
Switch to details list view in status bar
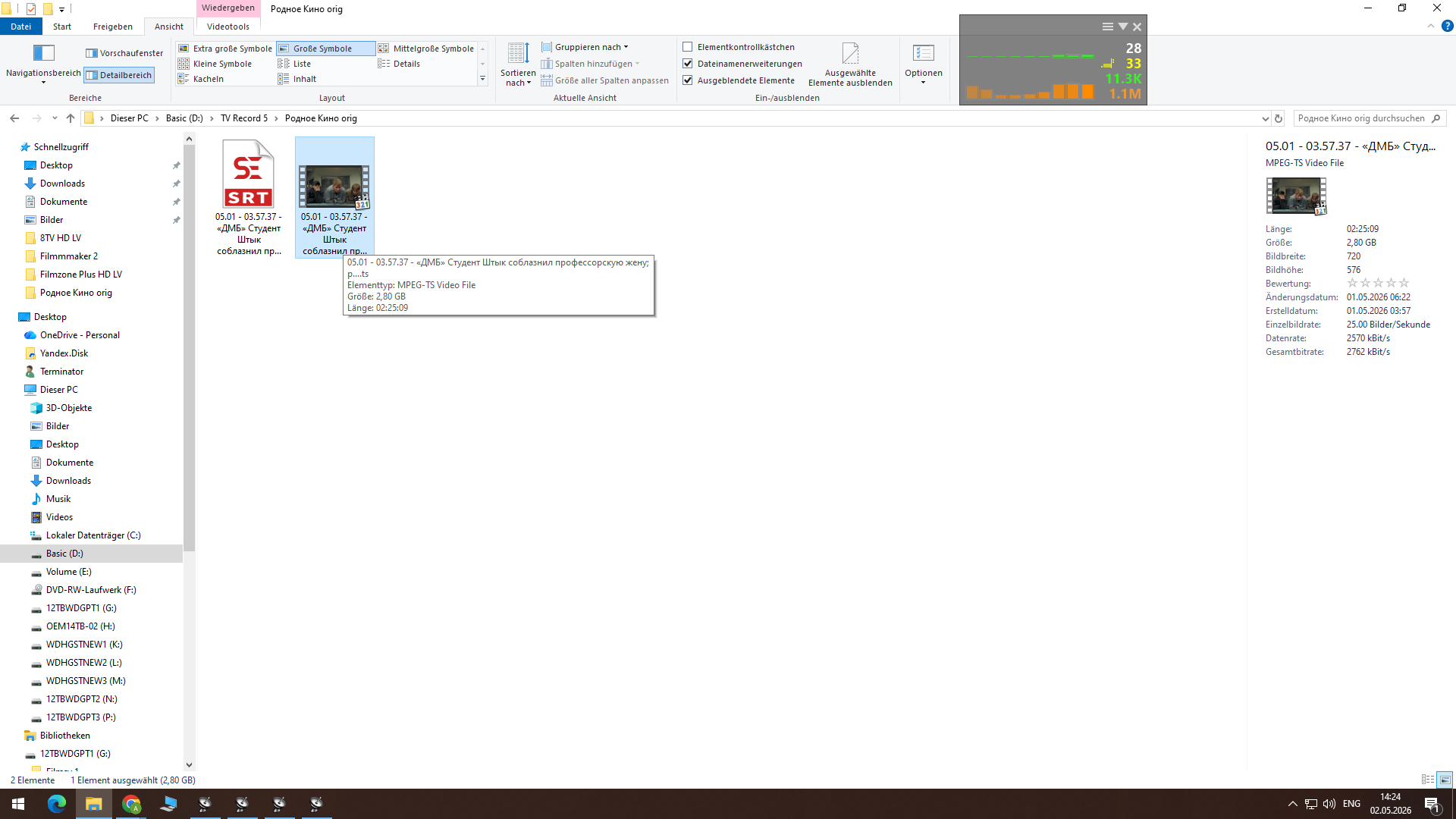coord(1428,780)
